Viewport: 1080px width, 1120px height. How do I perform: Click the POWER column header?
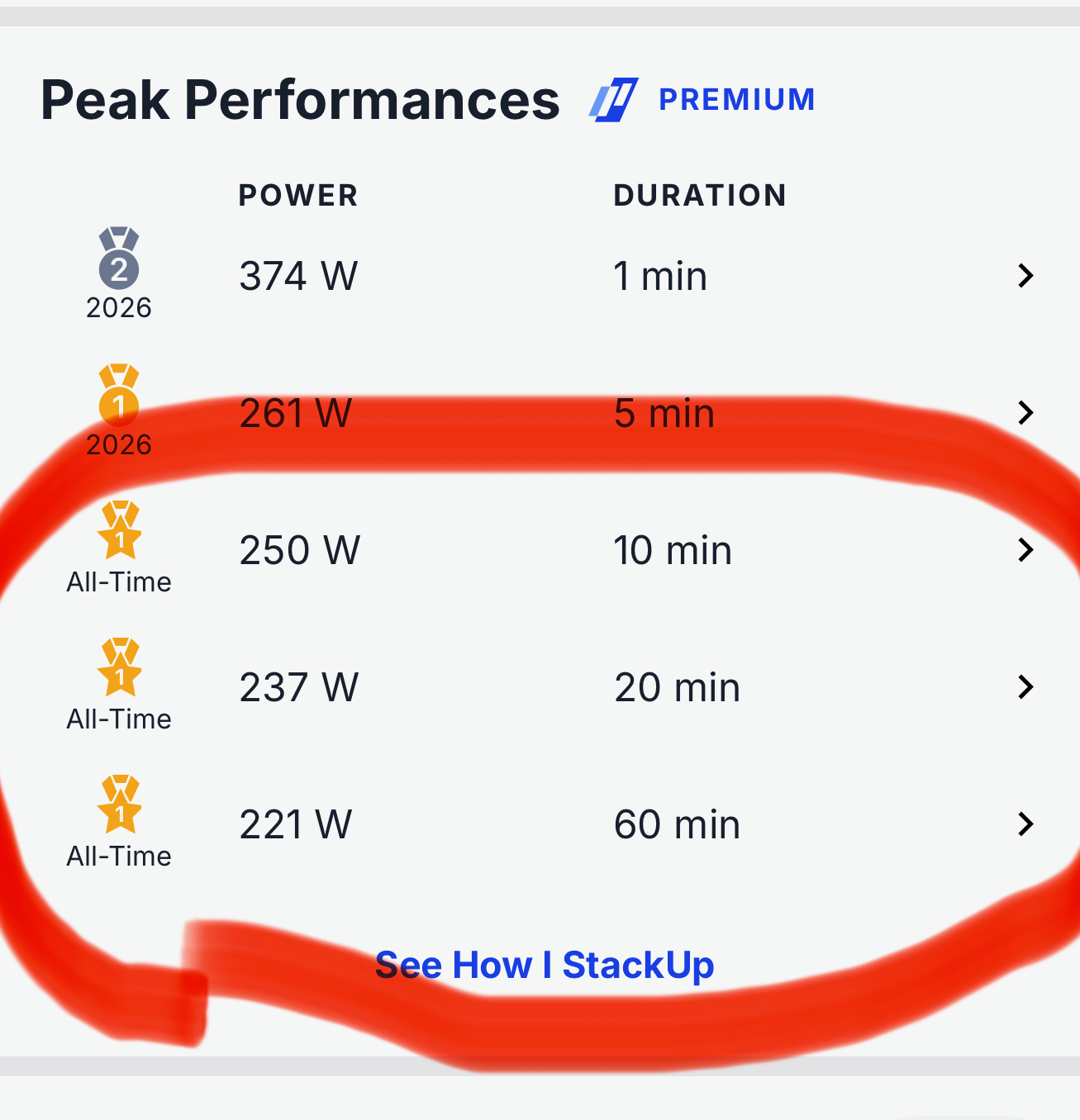[x=297, y=196]
